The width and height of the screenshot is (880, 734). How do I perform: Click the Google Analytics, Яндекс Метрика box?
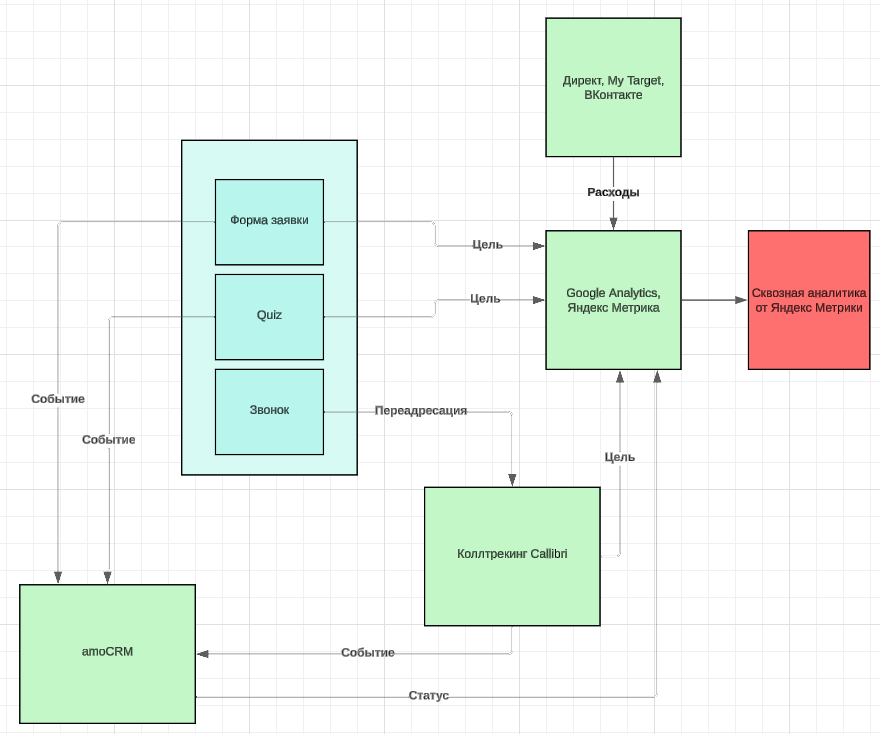(x=613, y=300)
